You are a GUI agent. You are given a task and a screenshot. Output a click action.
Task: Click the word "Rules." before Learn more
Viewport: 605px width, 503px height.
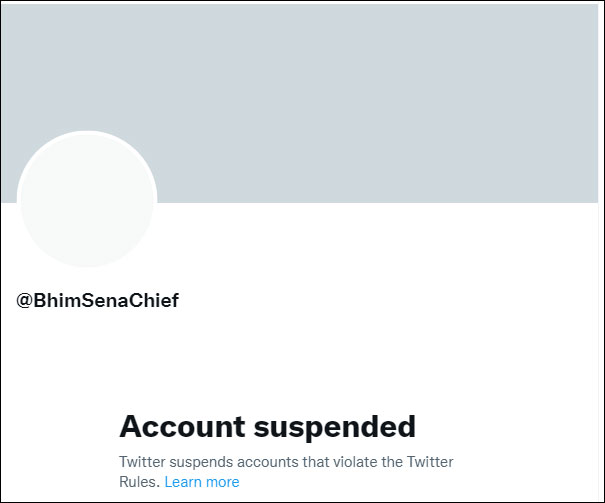[139, 482]
